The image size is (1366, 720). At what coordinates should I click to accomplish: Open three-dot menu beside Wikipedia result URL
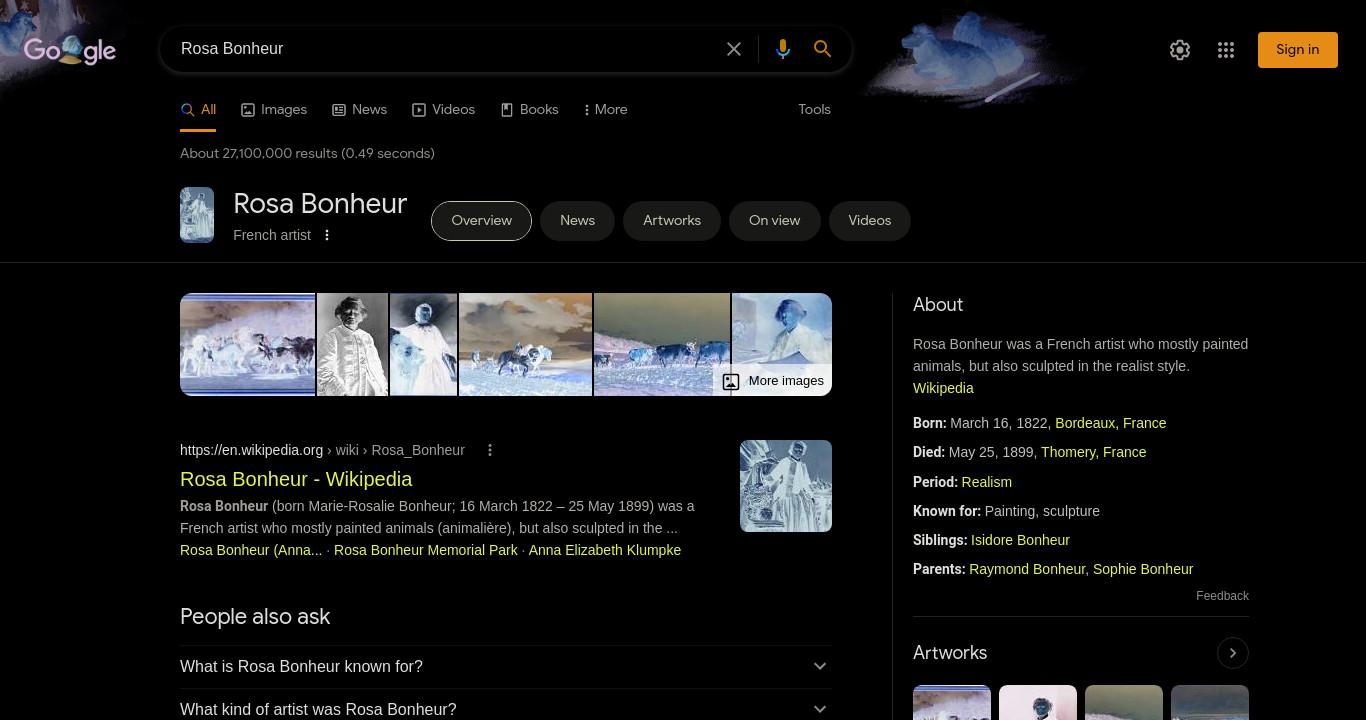click(490, 451)
